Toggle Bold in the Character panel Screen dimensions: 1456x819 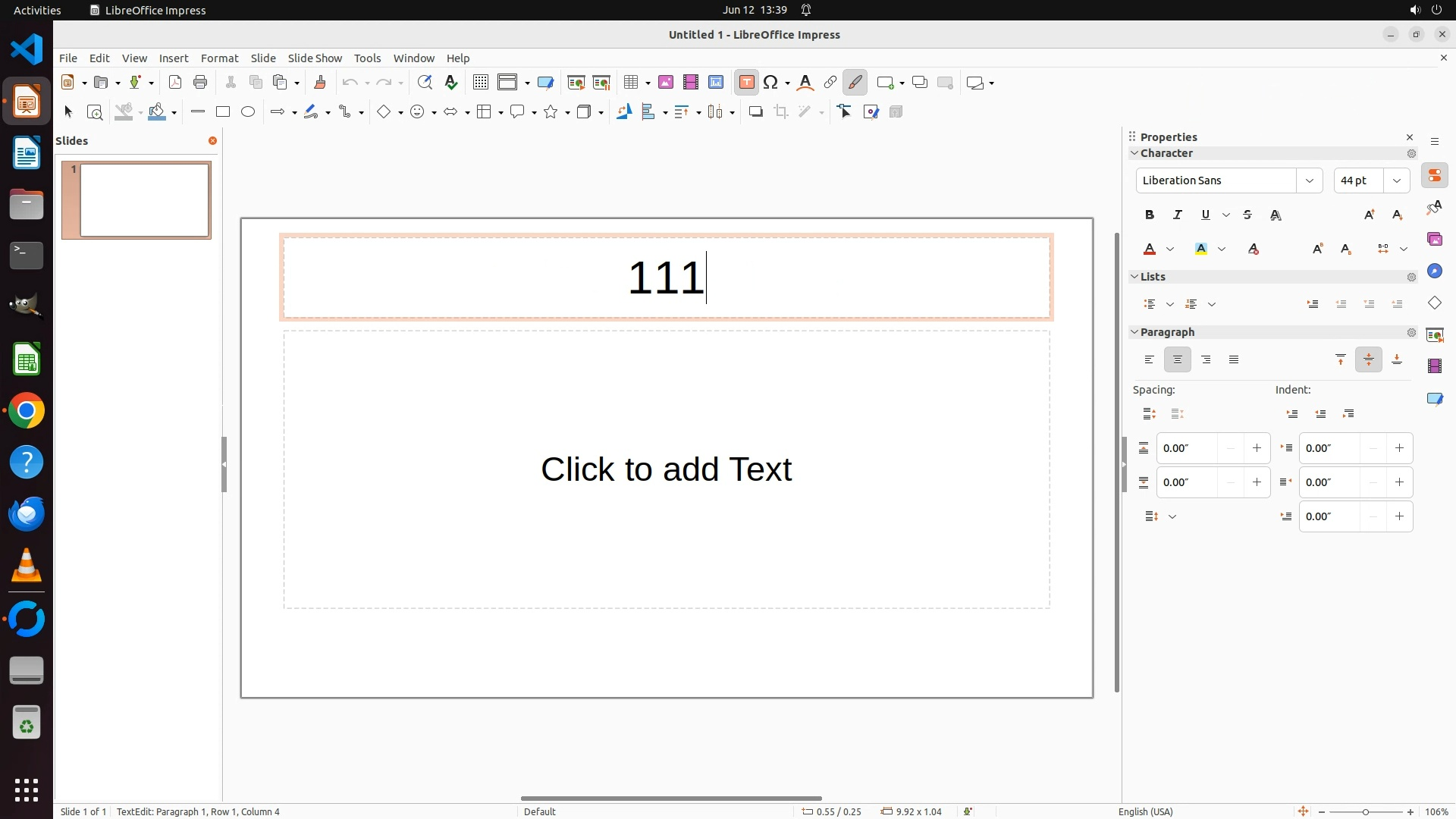point(1150,215)
